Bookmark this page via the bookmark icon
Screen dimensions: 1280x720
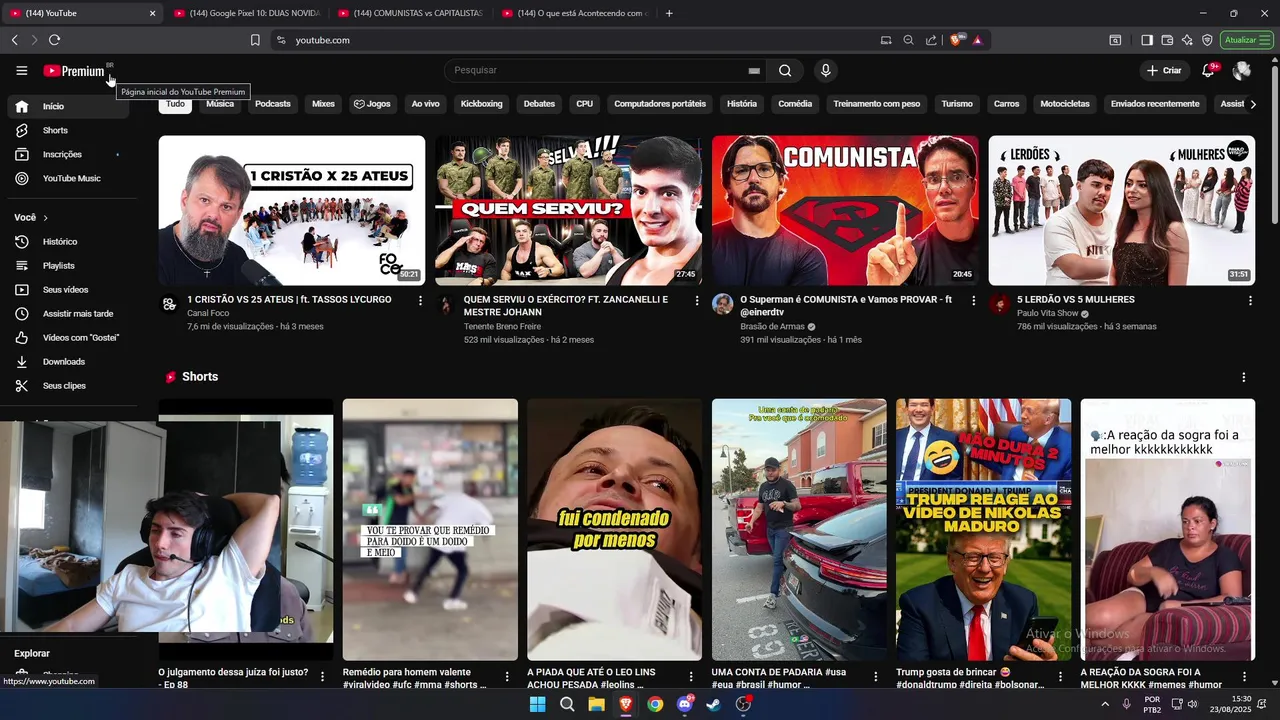coord(255,40)
